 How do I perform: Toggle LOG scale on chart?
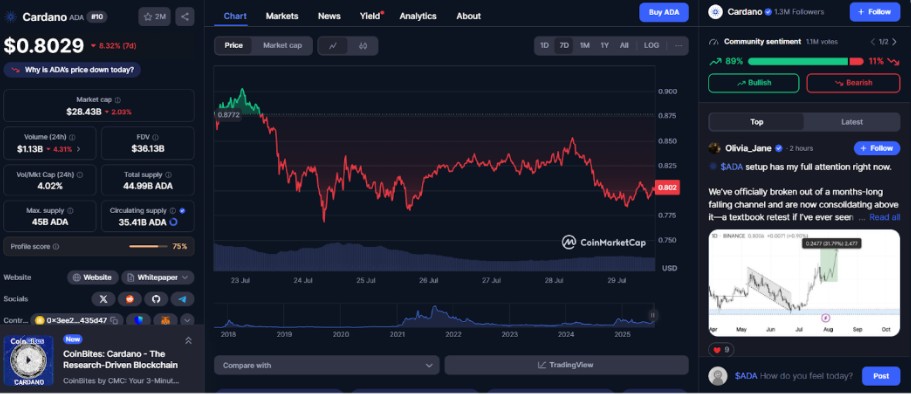pyautogui.click(x=651, y=45)
